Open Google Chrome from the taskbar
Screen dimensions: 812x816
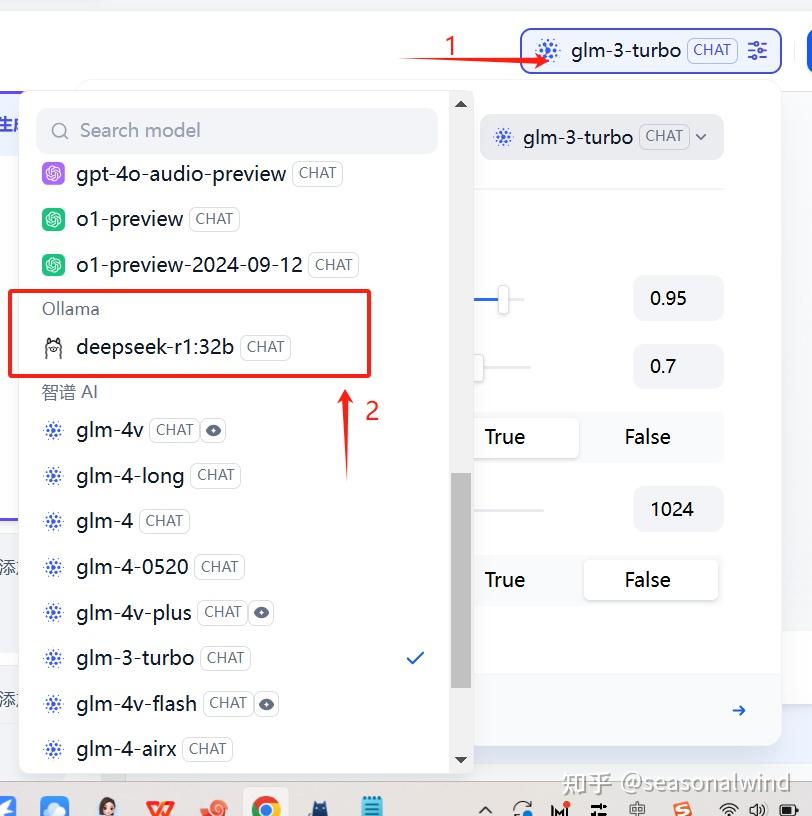pyautogui.click(x=266, y=804)
